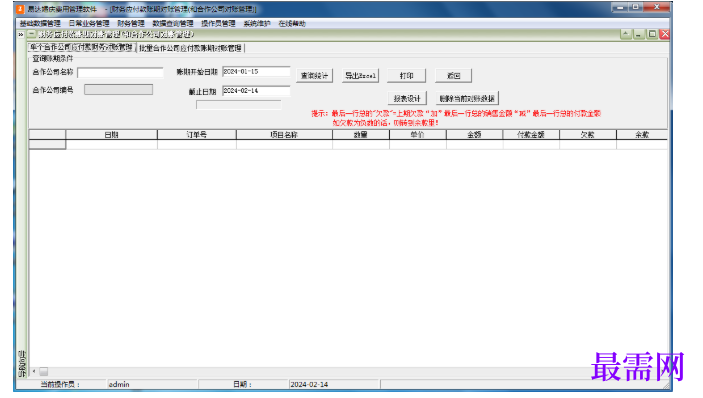Click the 余款 column header
The width and height of the screenshot is (703, 398).
[x=642, y=134]
